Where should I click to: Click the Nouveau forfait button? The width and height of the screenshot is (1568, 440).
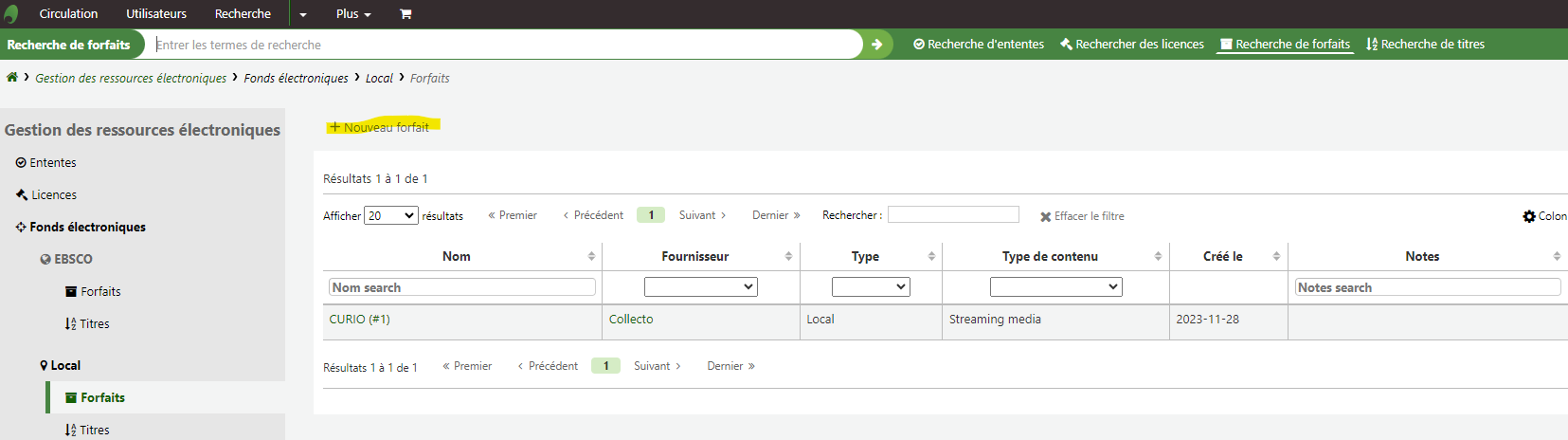point(379,127)
